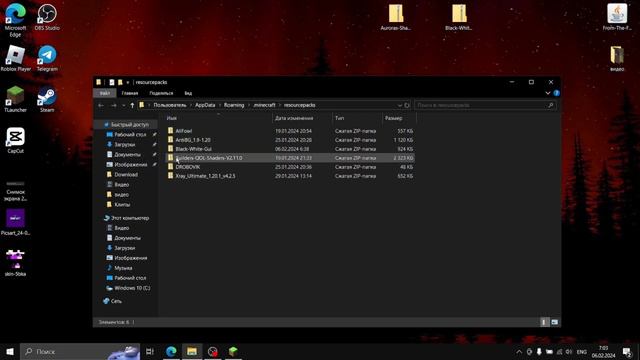Select Black-Whit... zip on desktop
The width and height of the screenshot is (640, 360).
[459, 17]
